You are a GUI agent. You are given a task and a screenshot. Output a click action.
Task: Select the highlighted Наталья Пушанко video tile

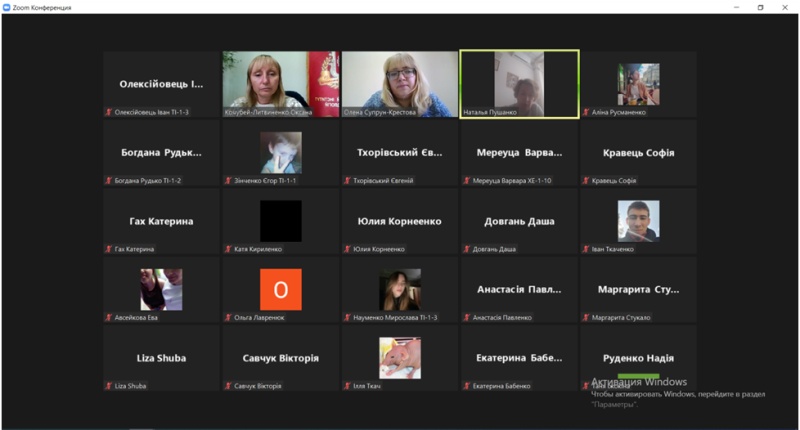coord(519,84)
